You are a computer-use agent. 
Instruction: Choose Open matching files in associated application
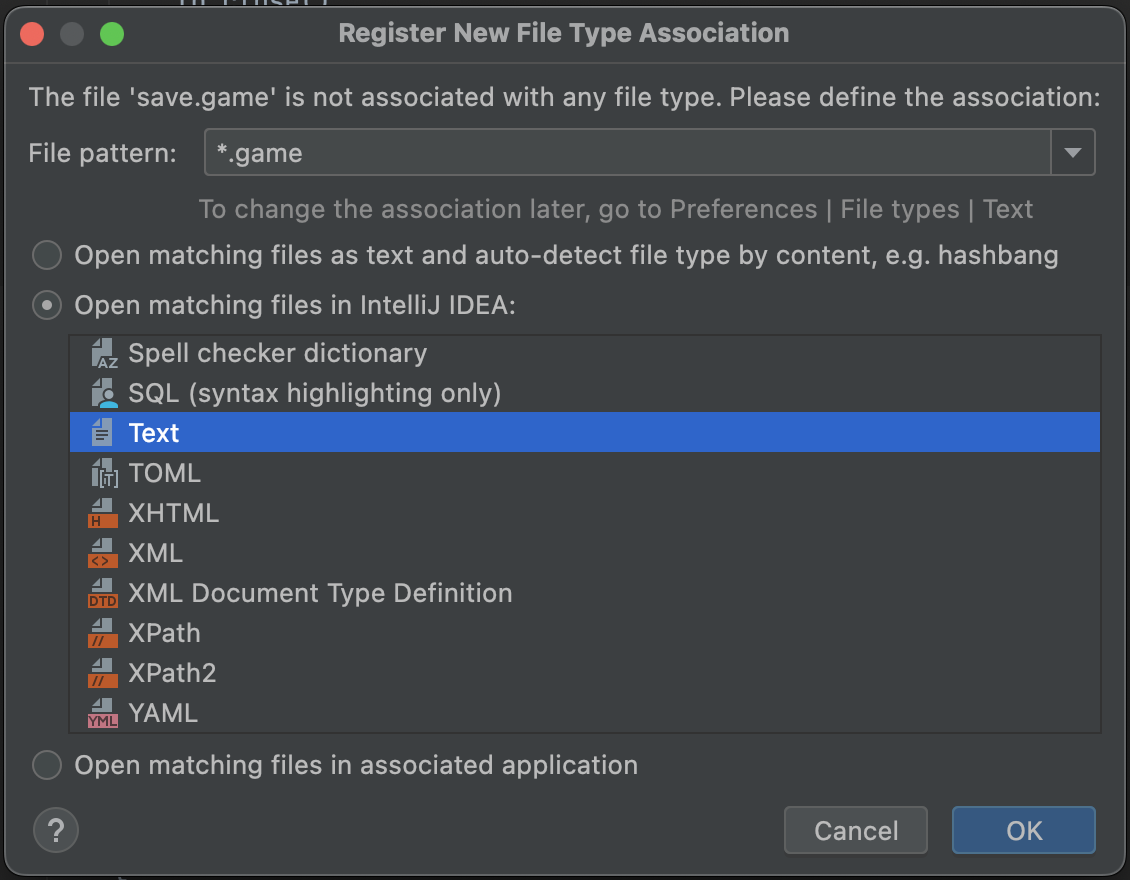click(x=47, y=766)
